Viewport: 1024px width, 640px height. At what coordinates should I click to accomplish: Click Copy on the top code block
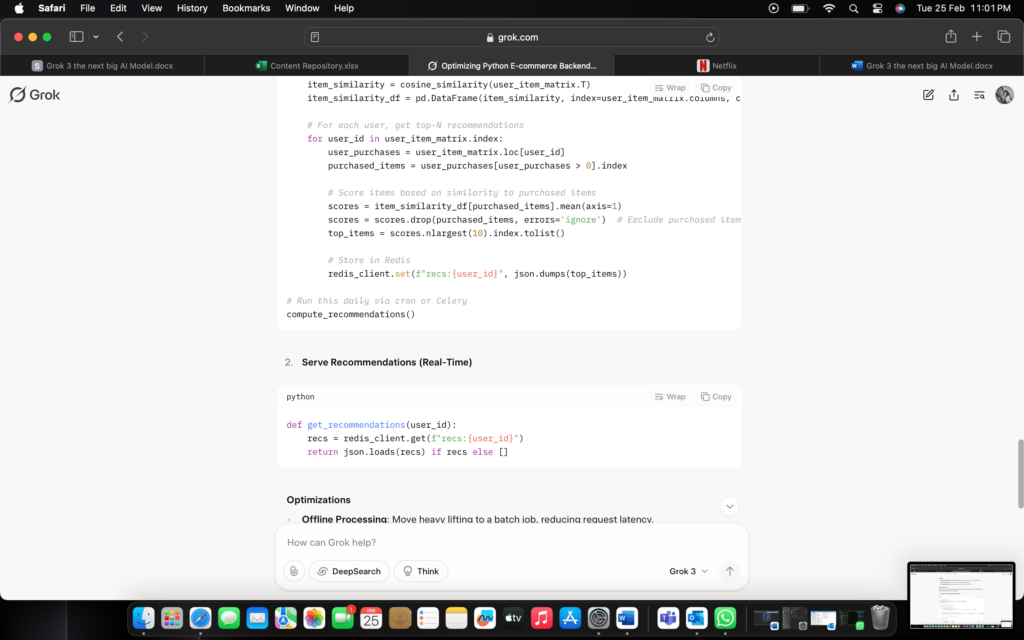coord(716,88)
